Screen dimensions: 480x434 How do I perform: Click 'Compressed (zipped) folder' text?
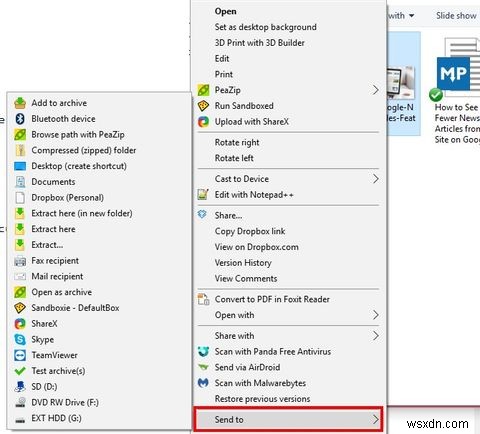pyautogui.click(x=84, y=150)
